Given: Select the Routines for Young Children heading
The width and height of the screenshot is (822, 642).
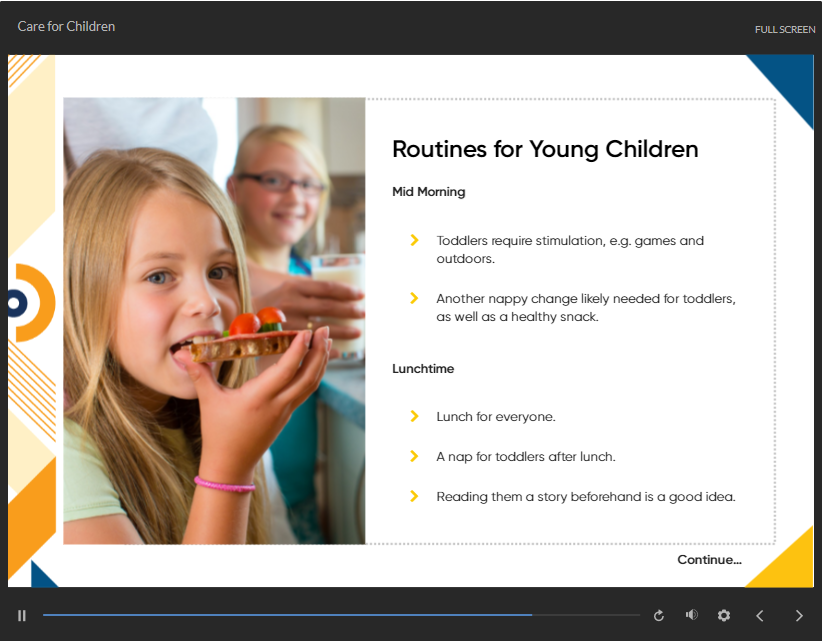Looking at the screenshot, I should pyautogui.click(x=545, y=149).
